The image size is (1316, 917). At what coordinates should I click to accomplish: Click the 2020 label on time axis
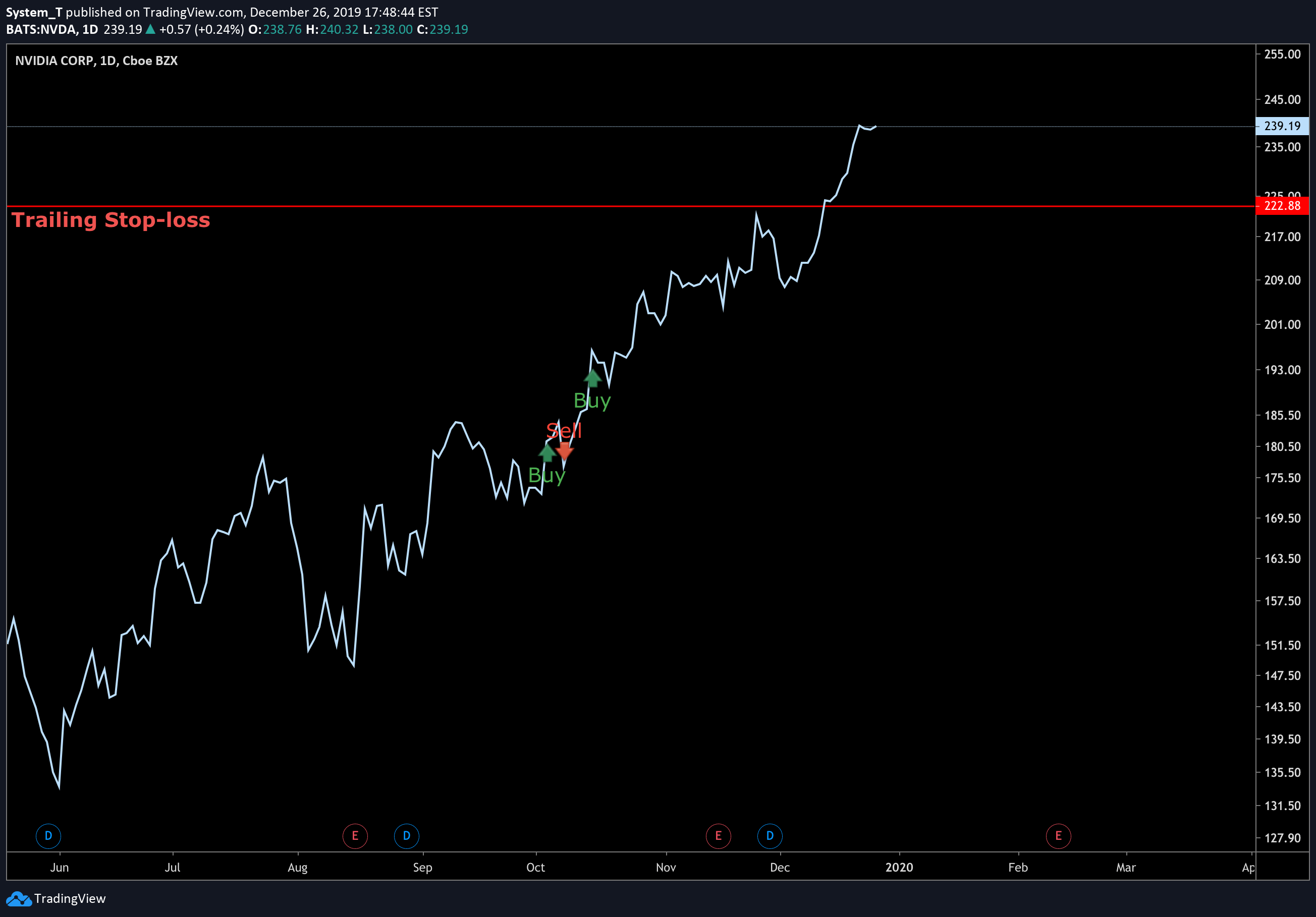click(899, 867)
